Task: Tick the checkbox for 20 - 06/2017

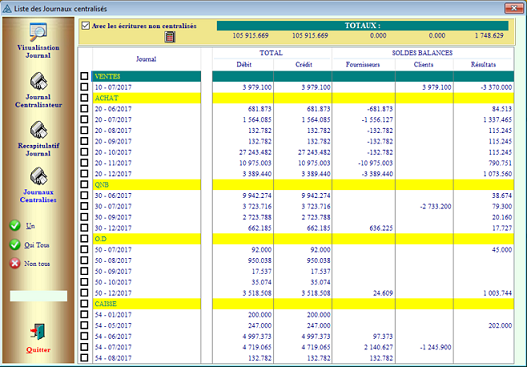Action: coord(84,109)
